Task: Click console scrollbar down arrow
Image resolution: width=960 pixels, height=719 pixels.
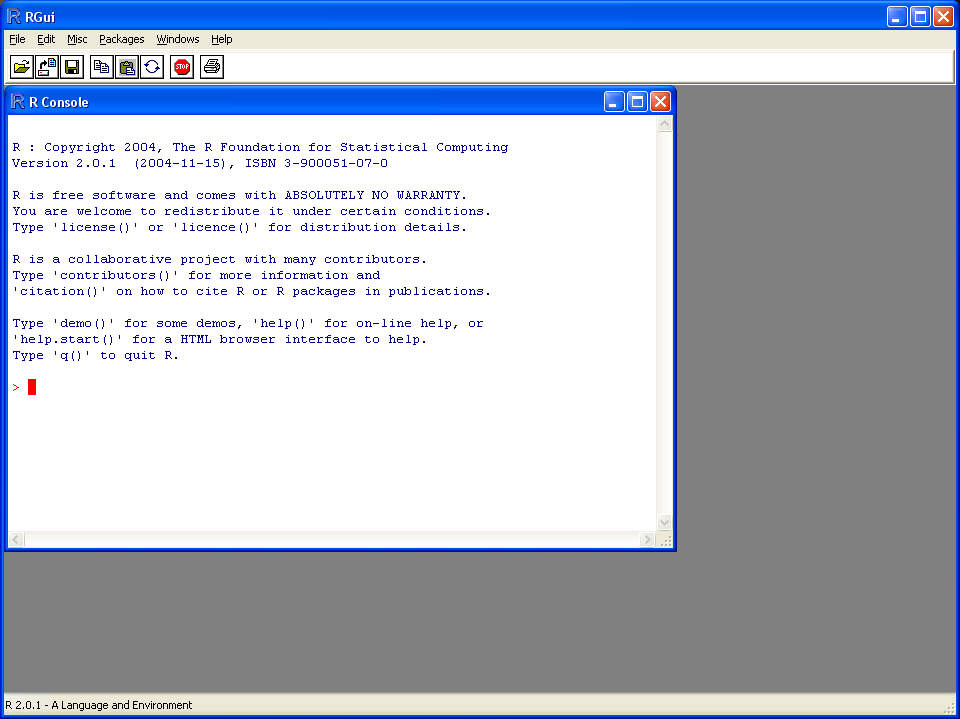Action: (664, 522)
